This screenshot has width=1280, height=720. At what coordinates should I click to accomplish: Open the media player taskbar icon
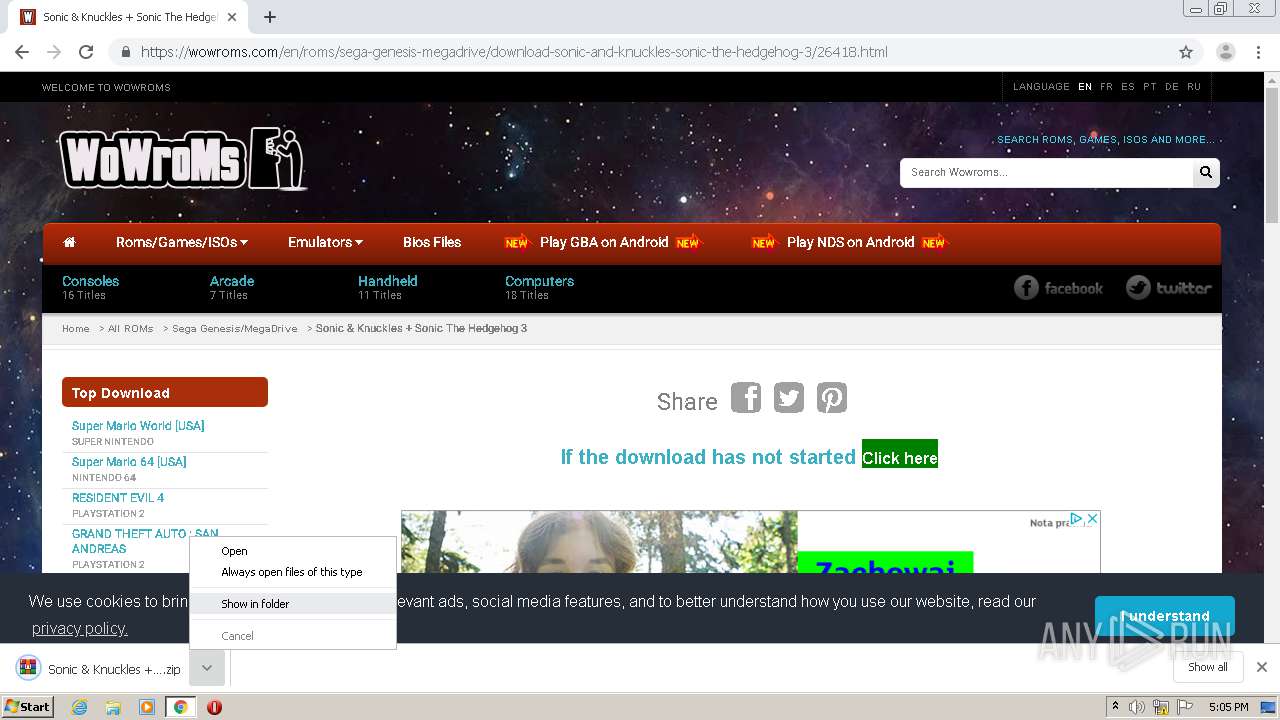[x=147, y=707]
